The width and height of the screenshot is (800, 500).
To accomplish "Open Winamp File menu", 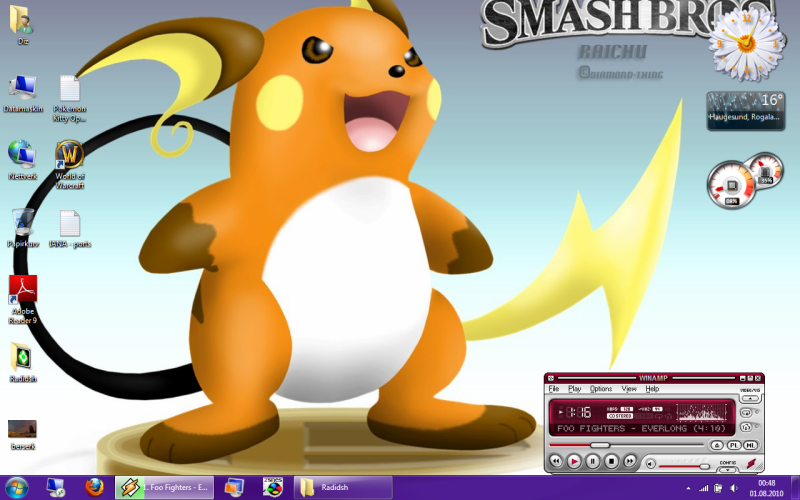I will (554, 389).
